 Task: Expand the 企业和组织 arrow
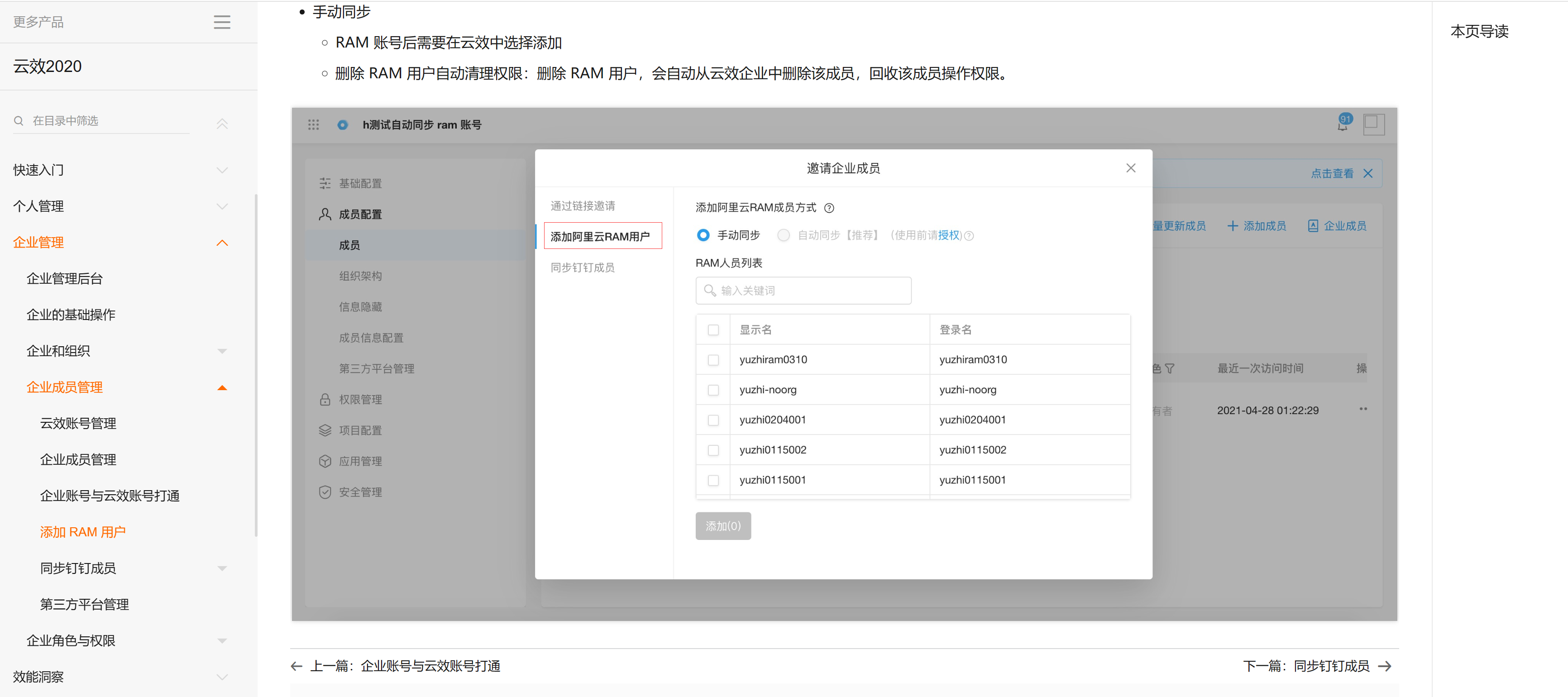point(222,351)
